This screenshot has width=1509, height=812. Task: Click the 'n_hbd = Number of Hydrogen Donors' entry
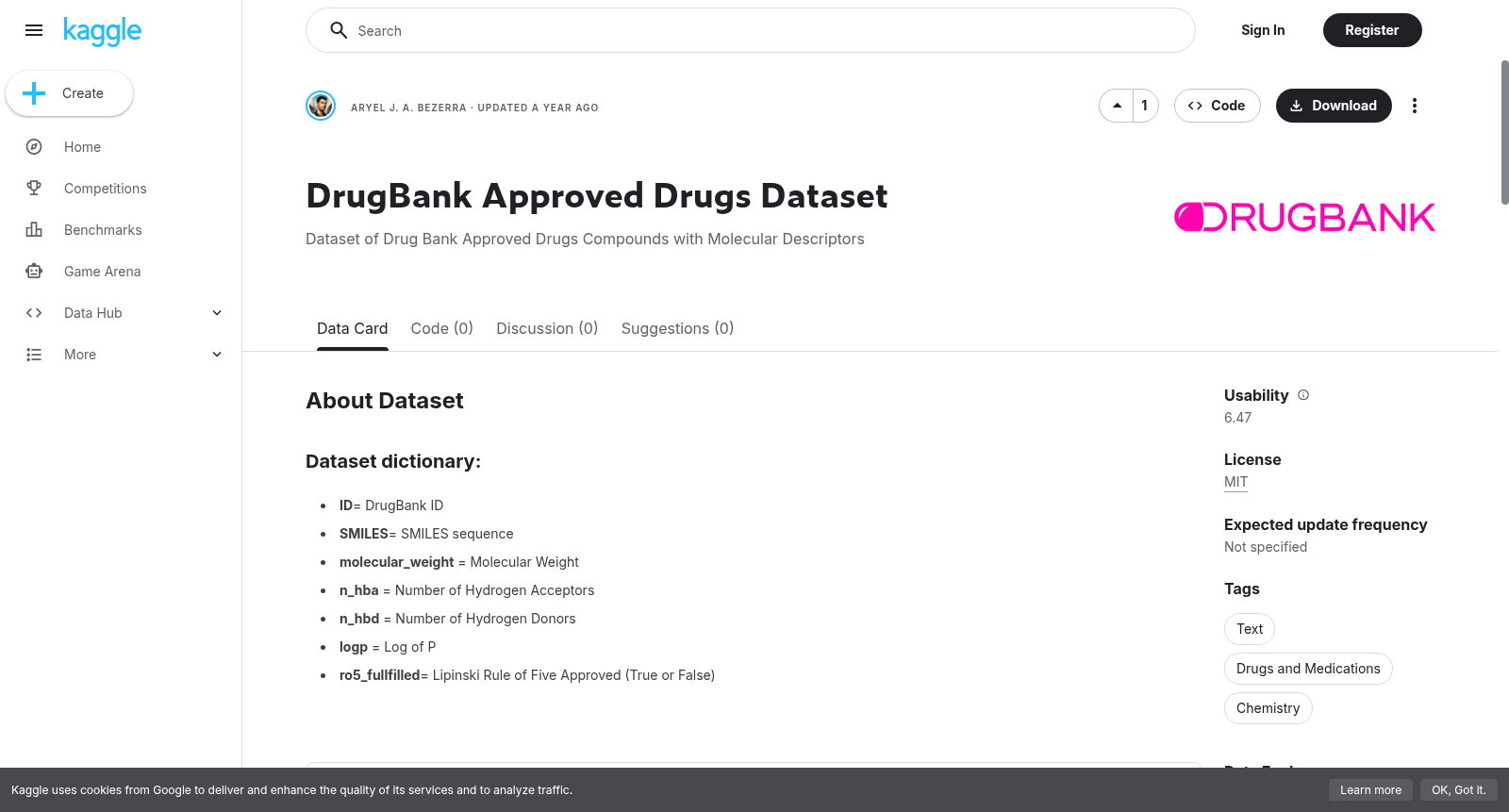click(x=457, y=619)
